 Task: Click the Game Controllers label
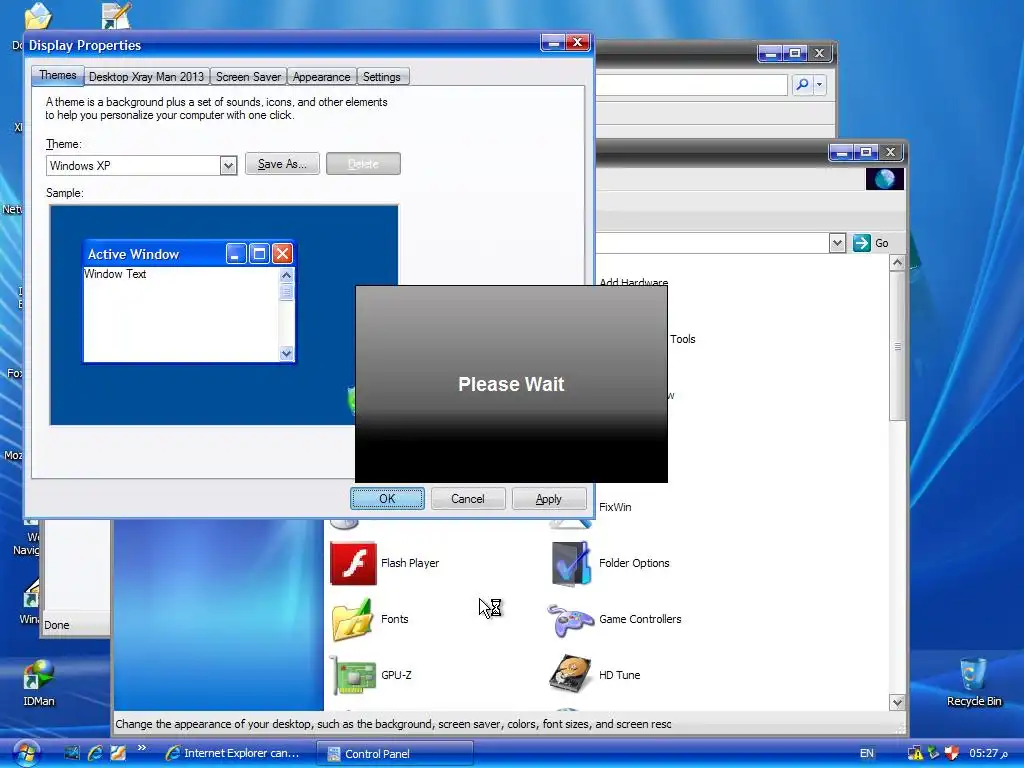[640, 619]
